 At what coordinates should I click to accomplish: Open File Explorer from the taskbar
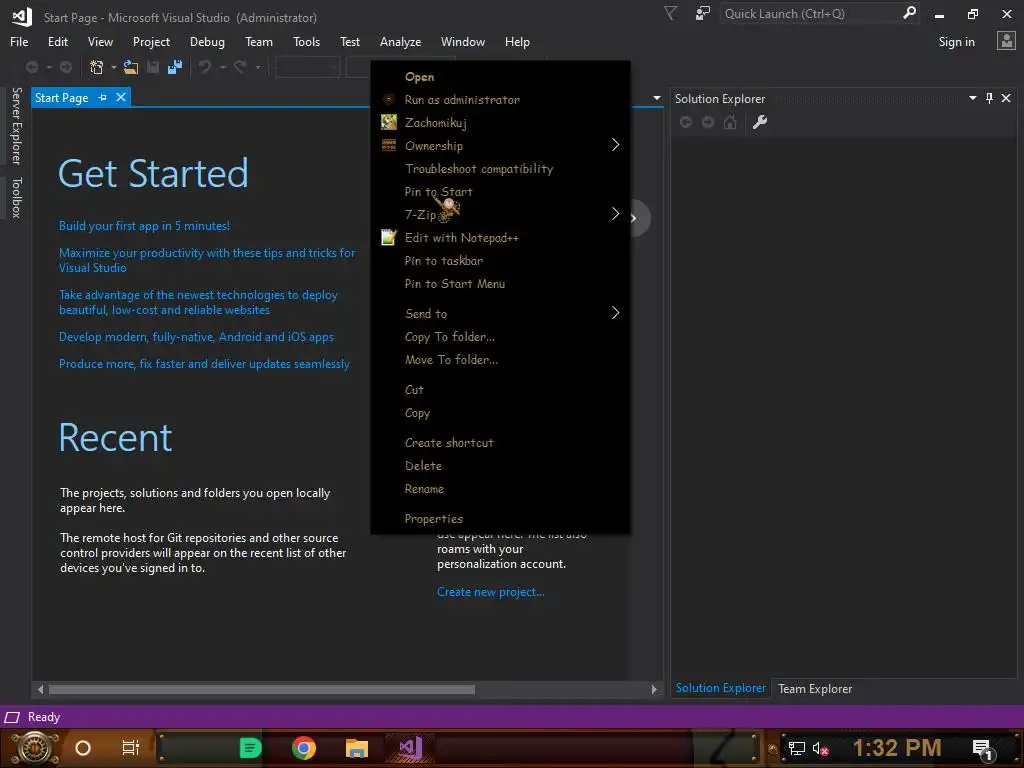[x=357, y=748]
